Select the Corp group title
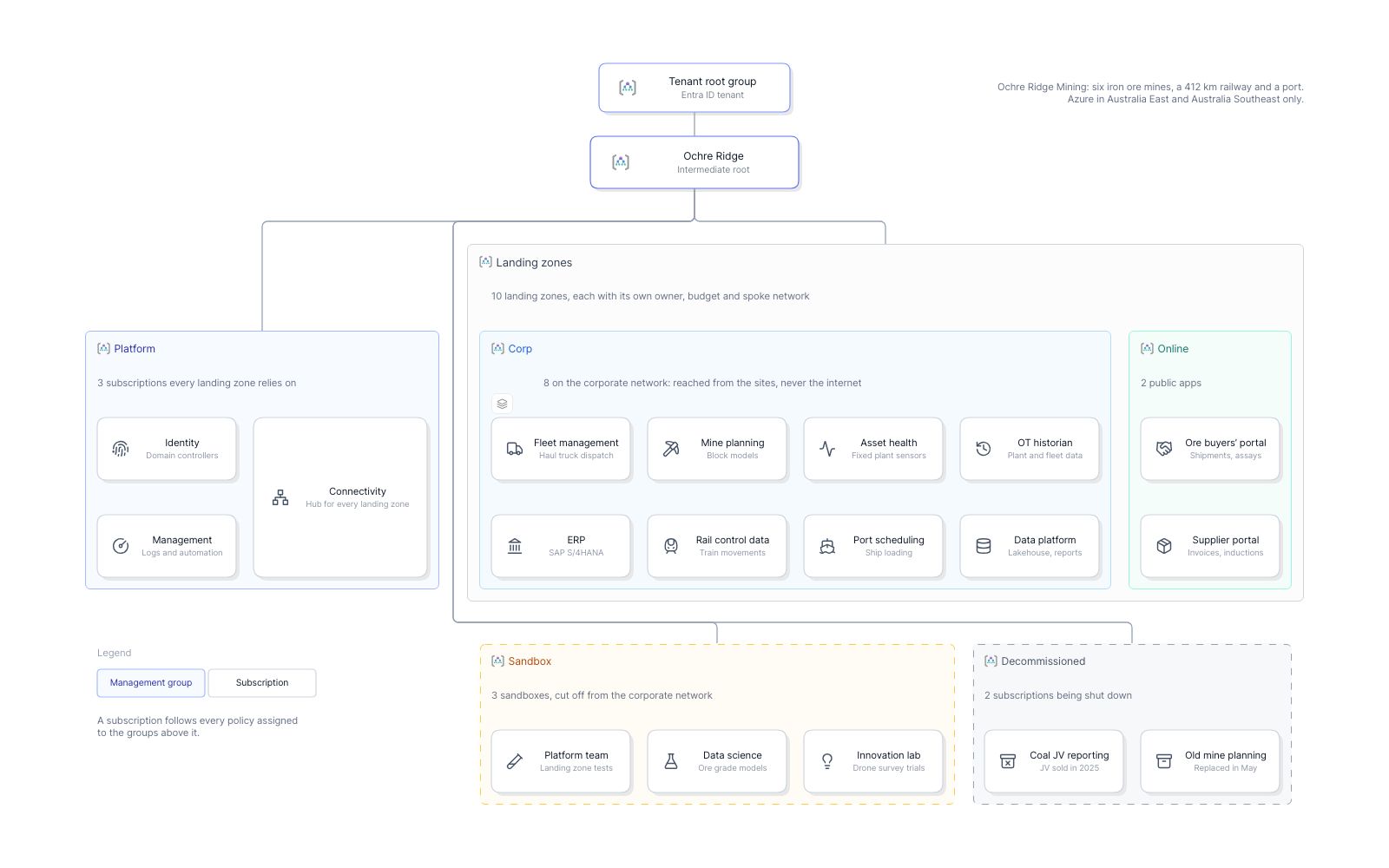Screen dimensions: 1389x868 520,349
